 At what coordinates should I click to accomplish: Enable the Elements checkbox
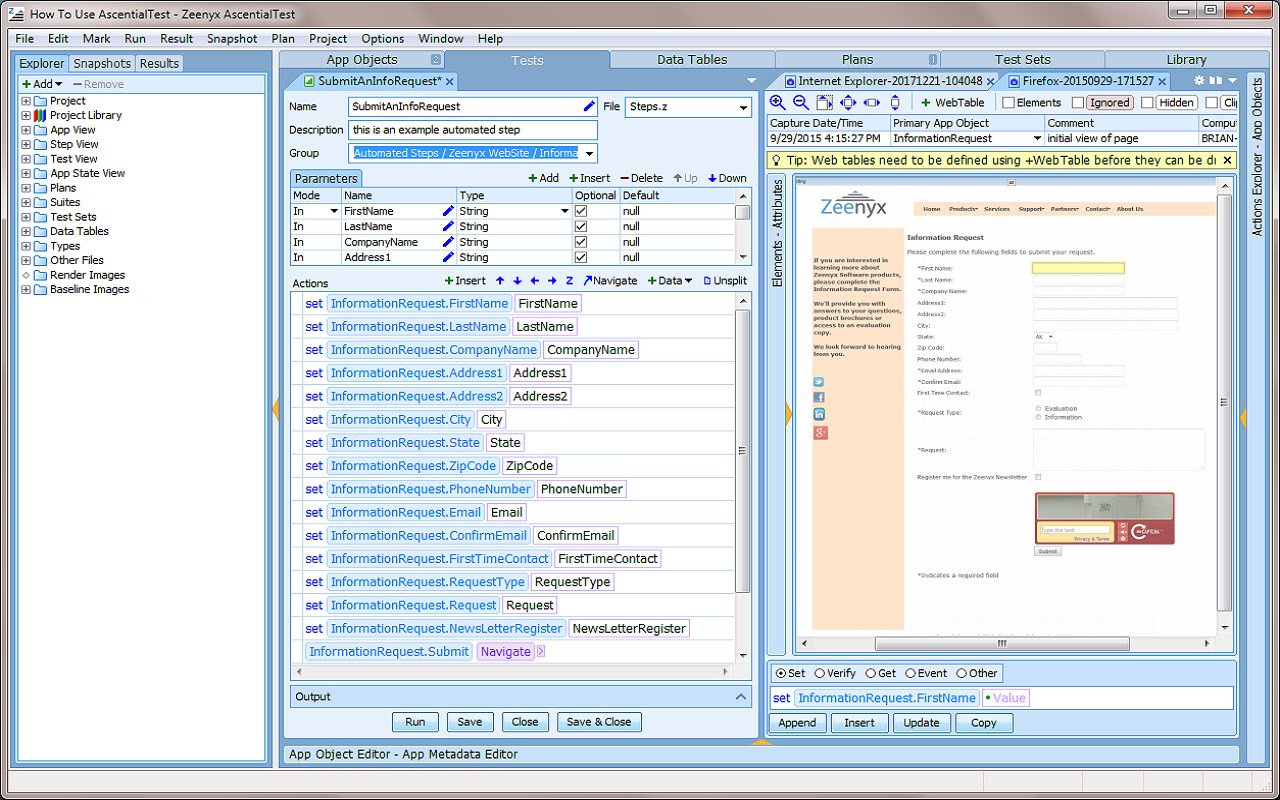tap(1008, 102)
